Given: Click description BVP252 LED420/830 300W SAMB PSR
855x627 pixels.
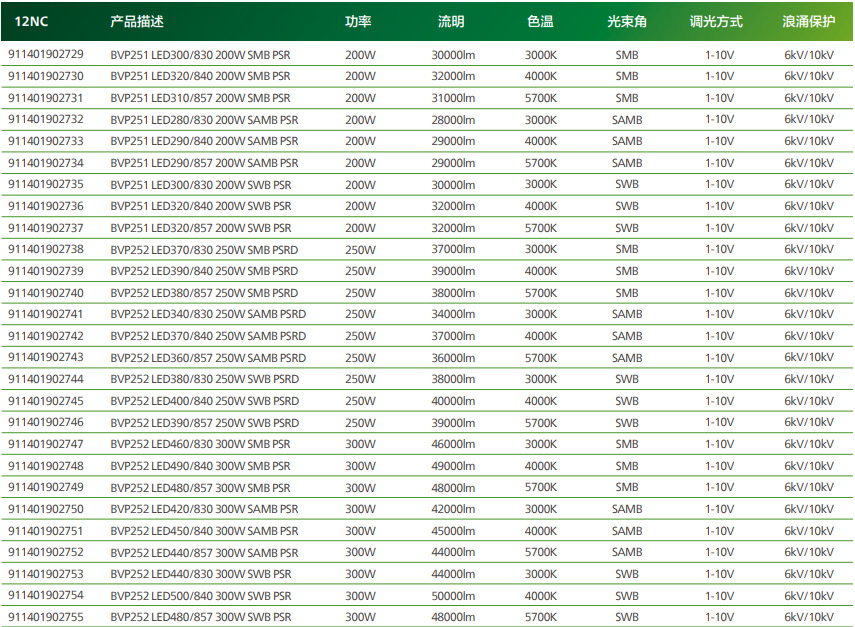Looking at the screenshot, I should pyautogui.click(x=204, y=509).
